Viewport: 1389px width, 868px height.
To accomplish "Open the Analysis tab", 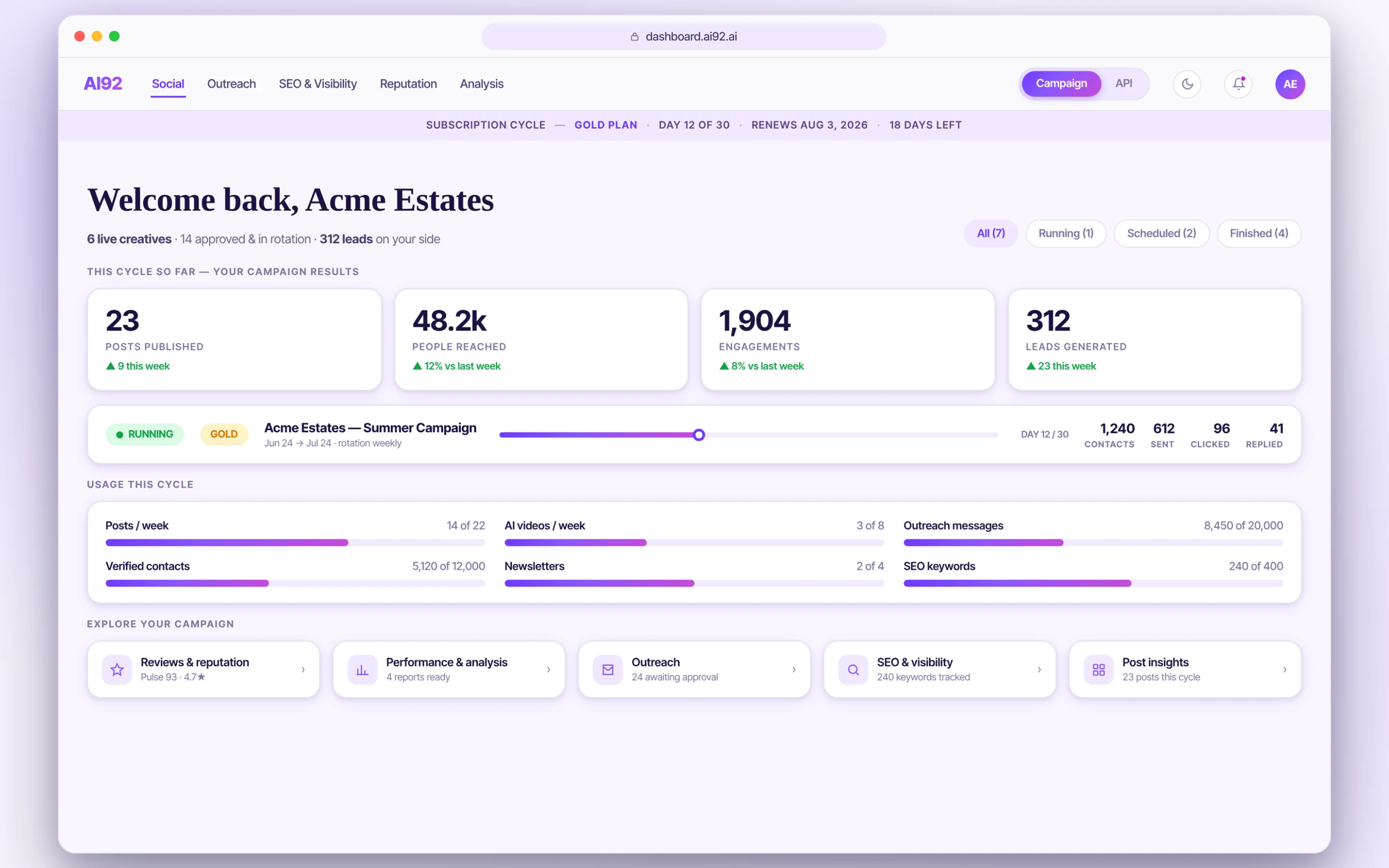I will pos(481,84).
